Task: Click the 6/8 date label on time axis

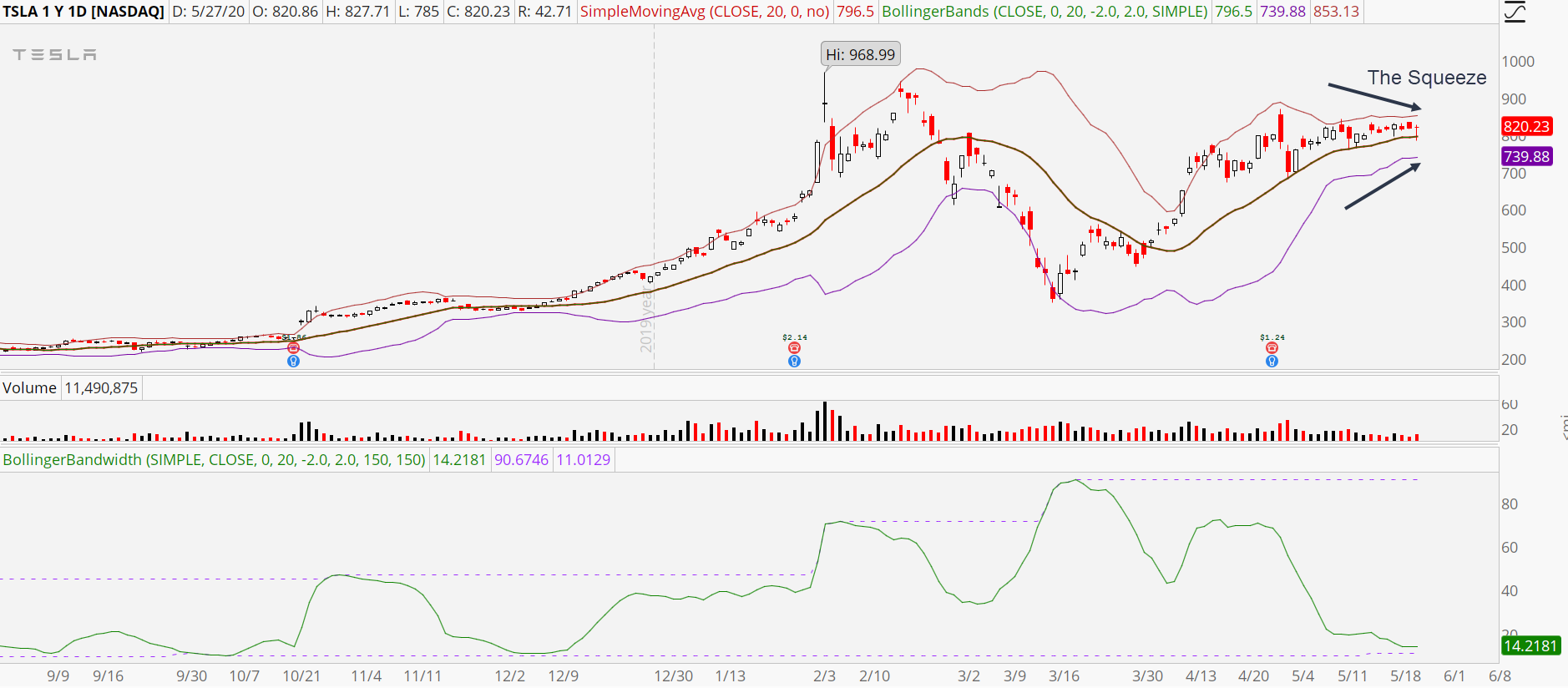Action: pyautogui.click(x=1500, y=675)
